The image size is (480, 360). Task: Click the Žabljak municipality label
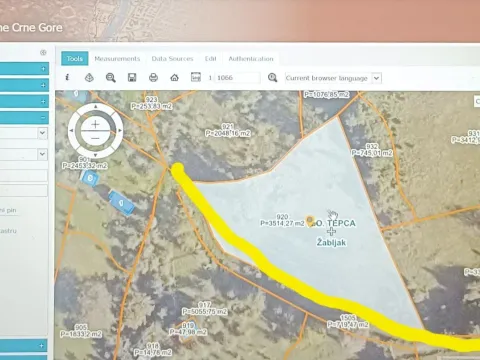(x=331, y=242)
